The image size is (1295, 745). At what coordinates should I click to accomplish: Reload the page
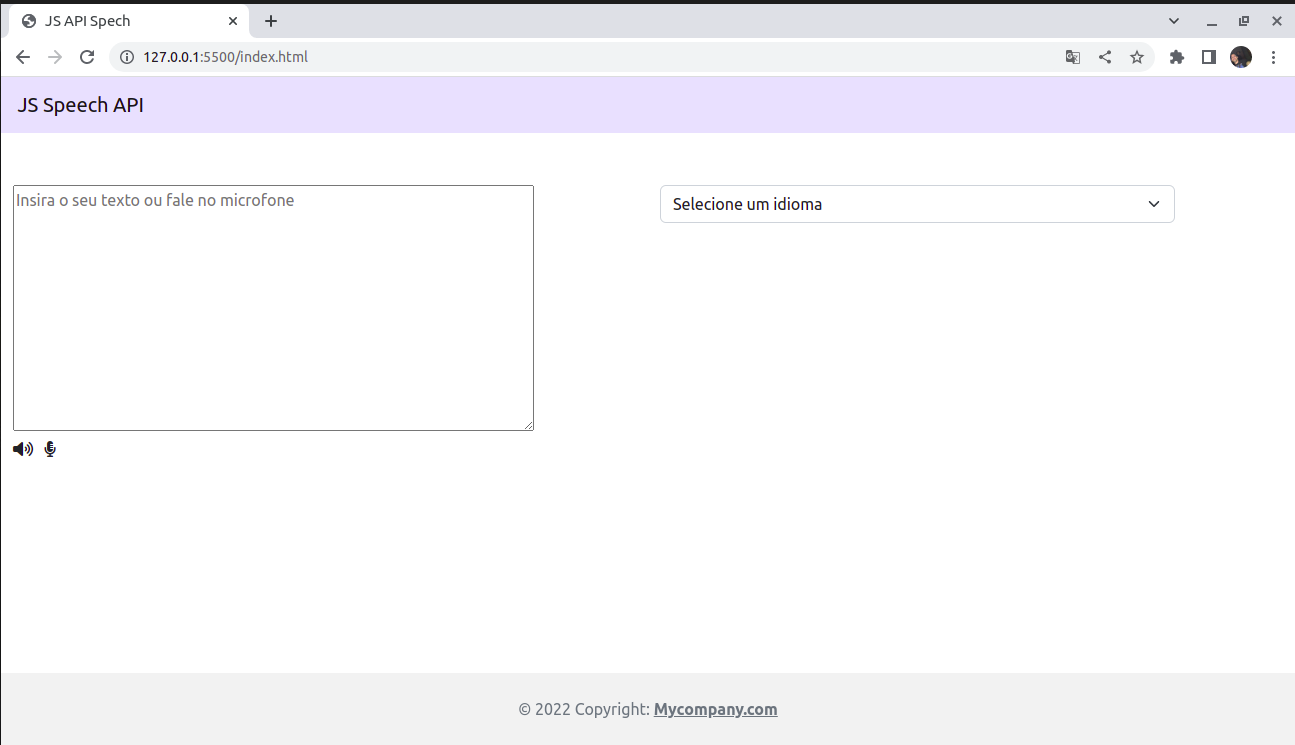[x=87, y=57]
